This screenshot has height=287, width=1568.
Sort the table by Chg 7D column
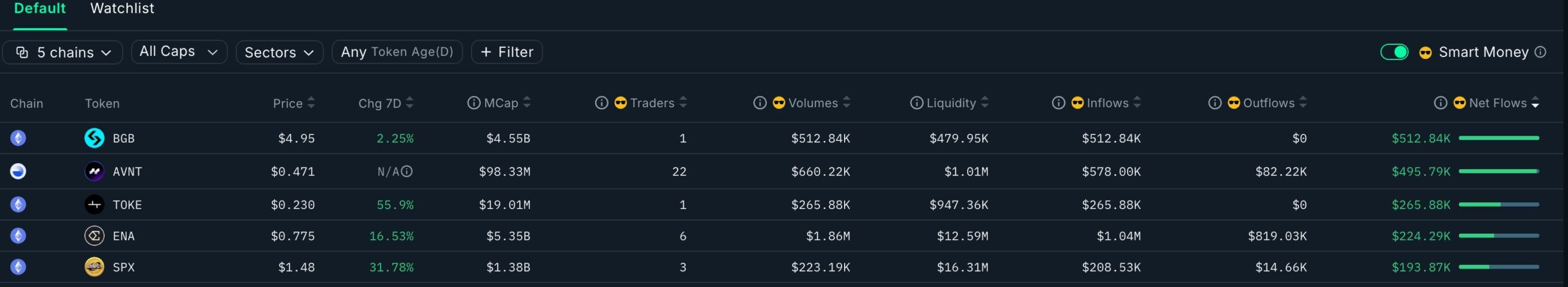click(x=386, y=103)
